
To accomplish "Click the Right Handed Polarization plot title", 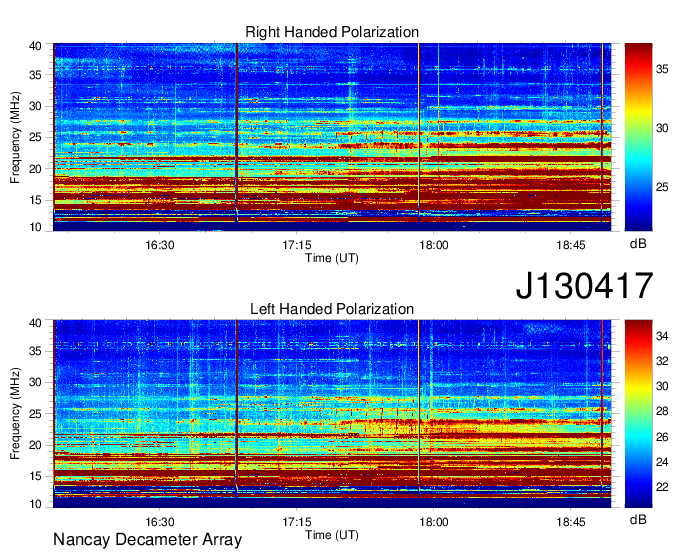I will click(332, 32).
